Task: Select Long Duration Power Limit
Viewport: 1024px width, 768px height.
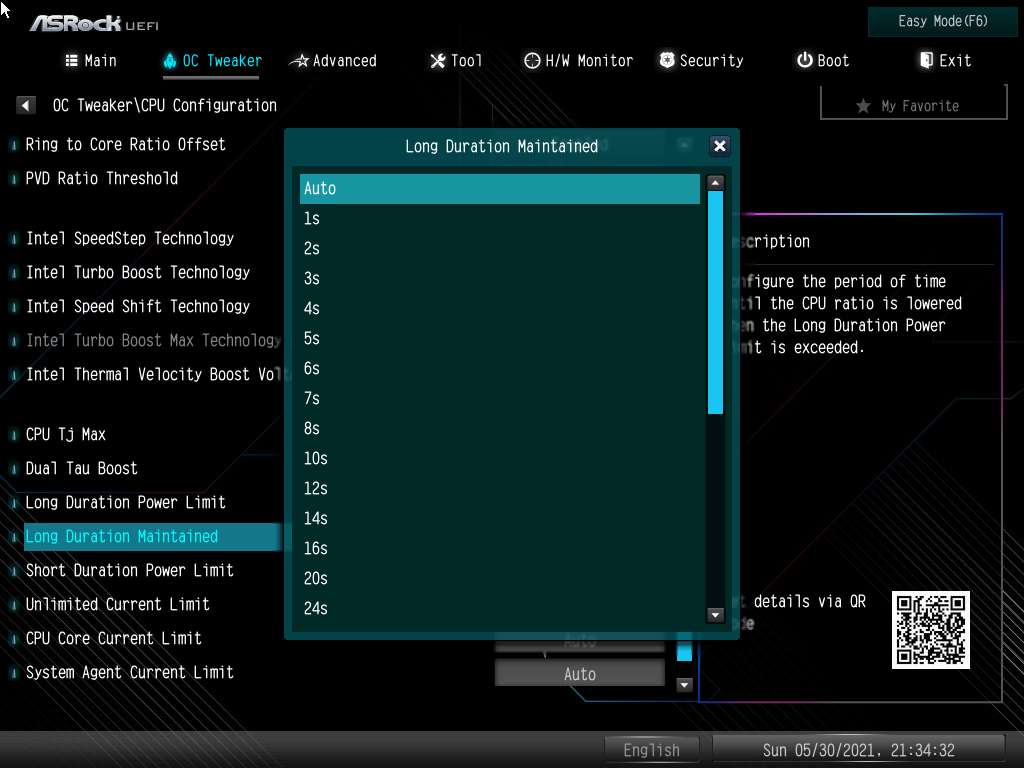Action: pos(125,502)
